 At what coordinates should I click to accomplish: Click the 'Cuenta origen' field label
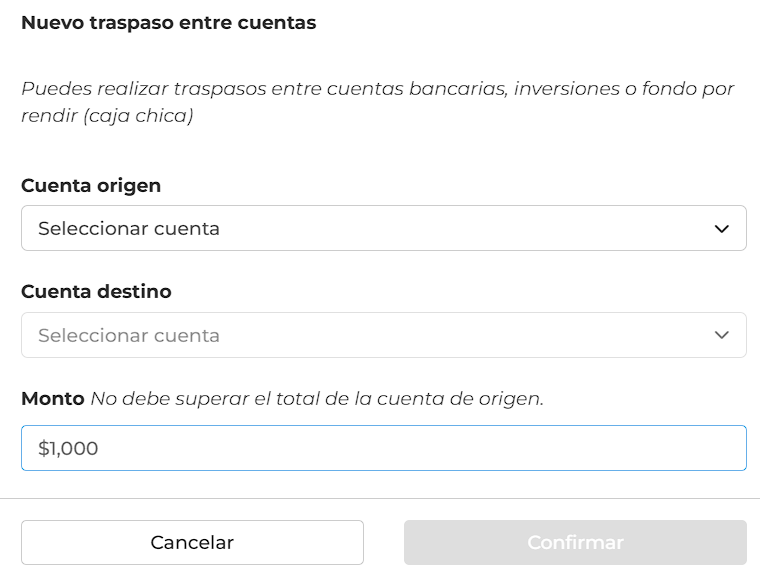pyautogui.click(x=91, y=186)
